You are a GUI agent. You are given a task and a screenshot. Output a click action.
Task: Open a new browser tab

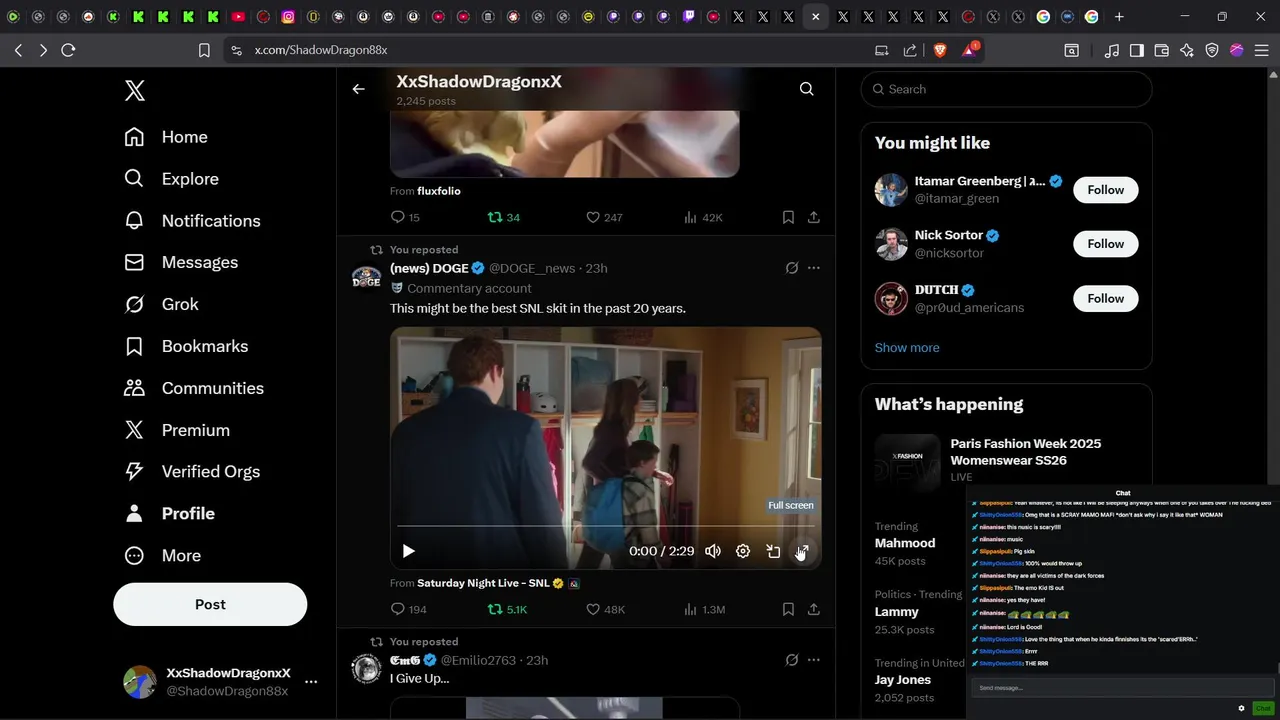pos(1119,17)
